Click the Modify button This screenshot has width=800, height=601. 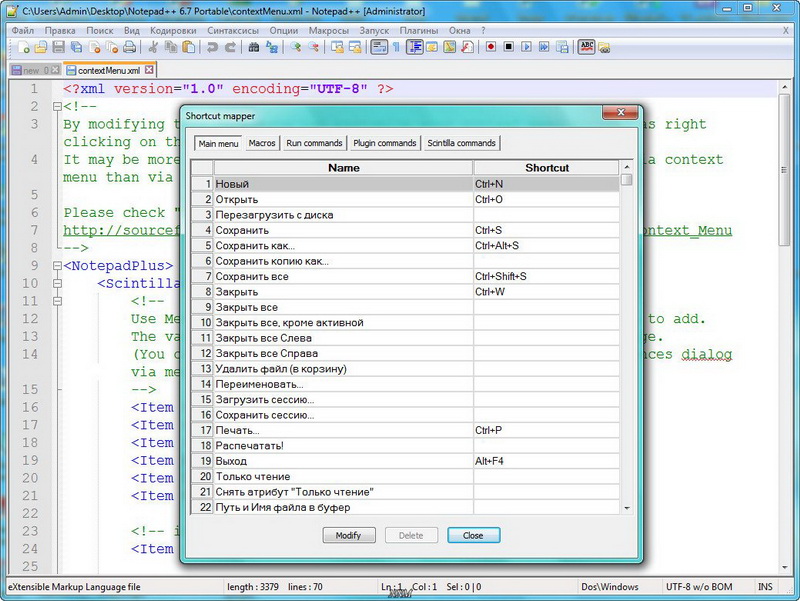(349, 535)
